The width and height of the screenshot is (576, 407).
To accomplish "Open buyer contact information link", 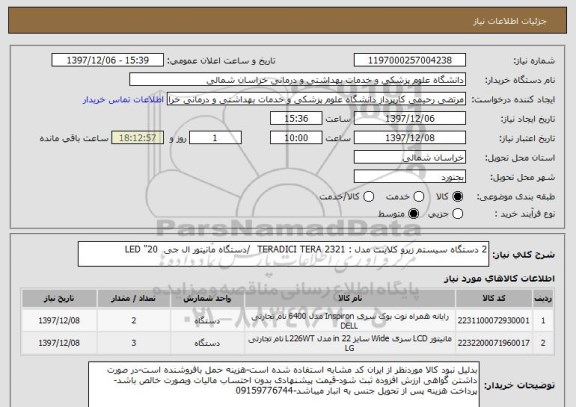I will [123, 100].
